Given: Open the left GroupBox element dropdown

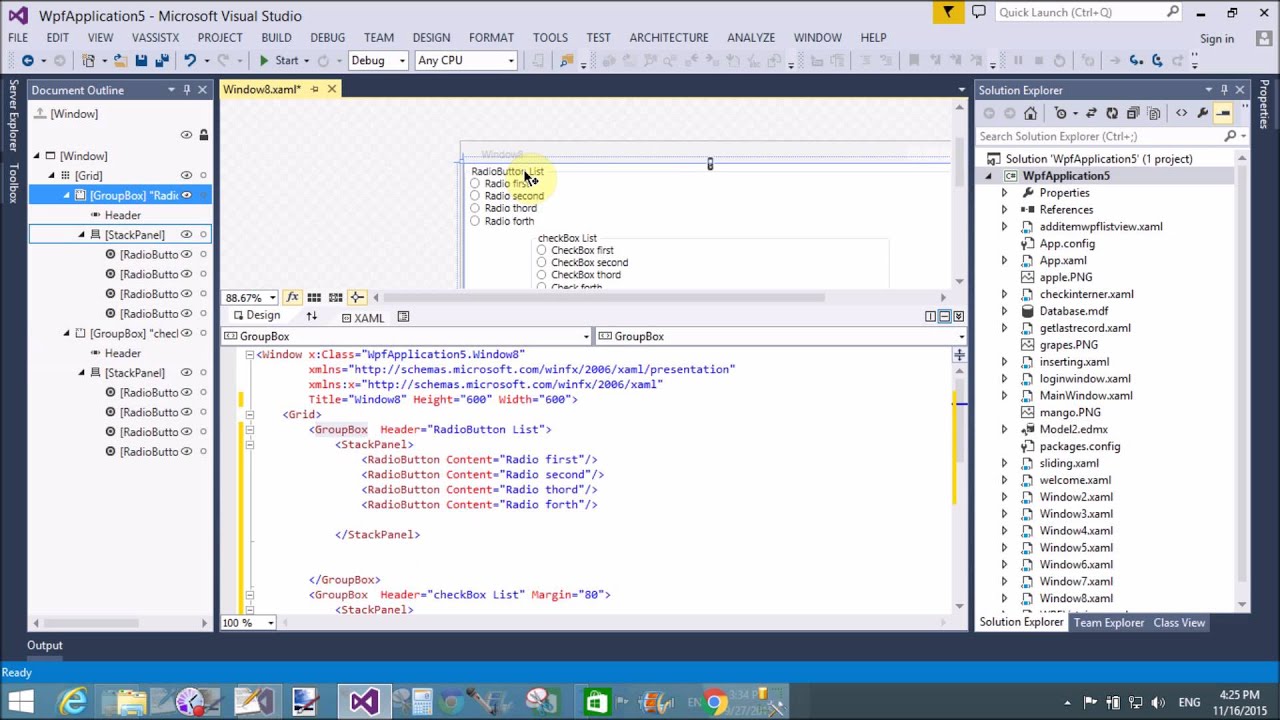Looking at the screenshot, I should point(586,336).
